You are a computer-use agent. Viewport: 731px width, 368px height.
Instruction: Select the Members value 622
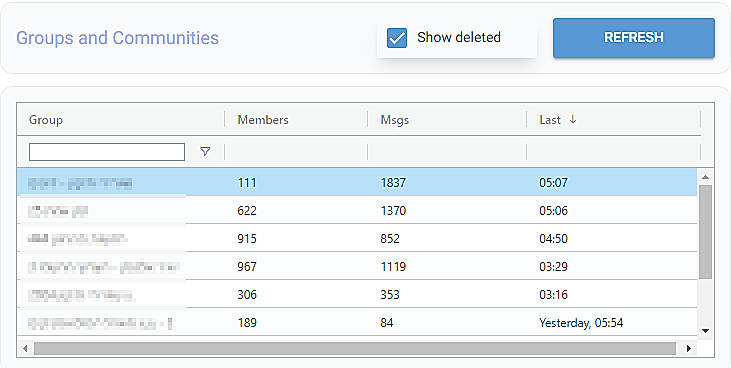coord(247,210)
